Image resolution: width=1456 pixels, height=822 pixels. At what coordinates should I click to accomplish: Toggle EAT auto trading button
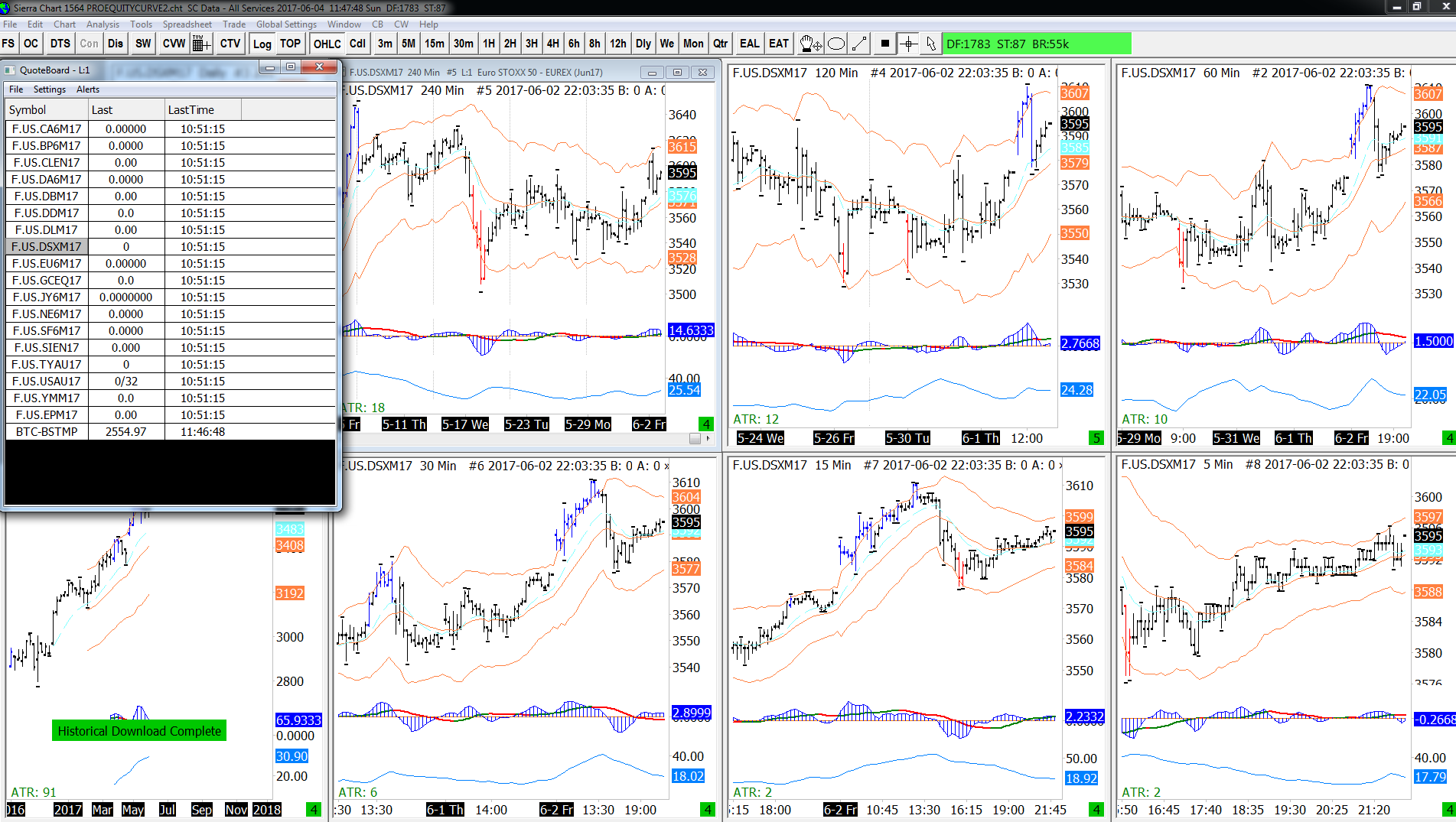point(778,44)
